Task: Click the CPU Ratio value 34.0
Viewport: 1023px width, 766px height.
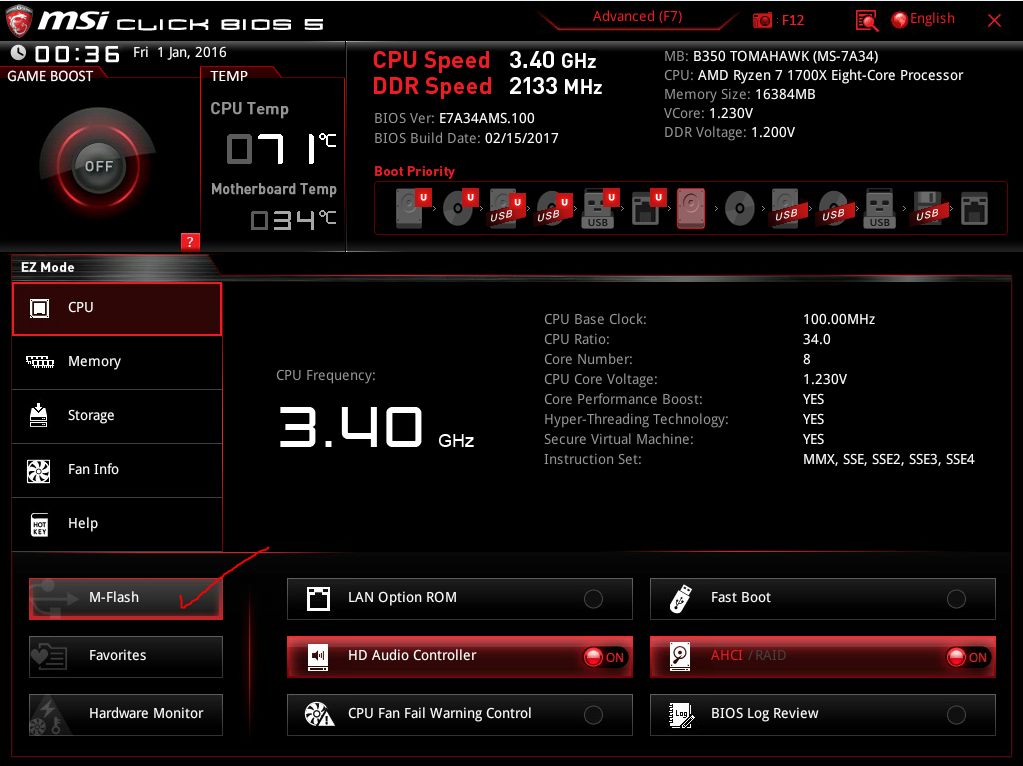Action: (816, 339)
